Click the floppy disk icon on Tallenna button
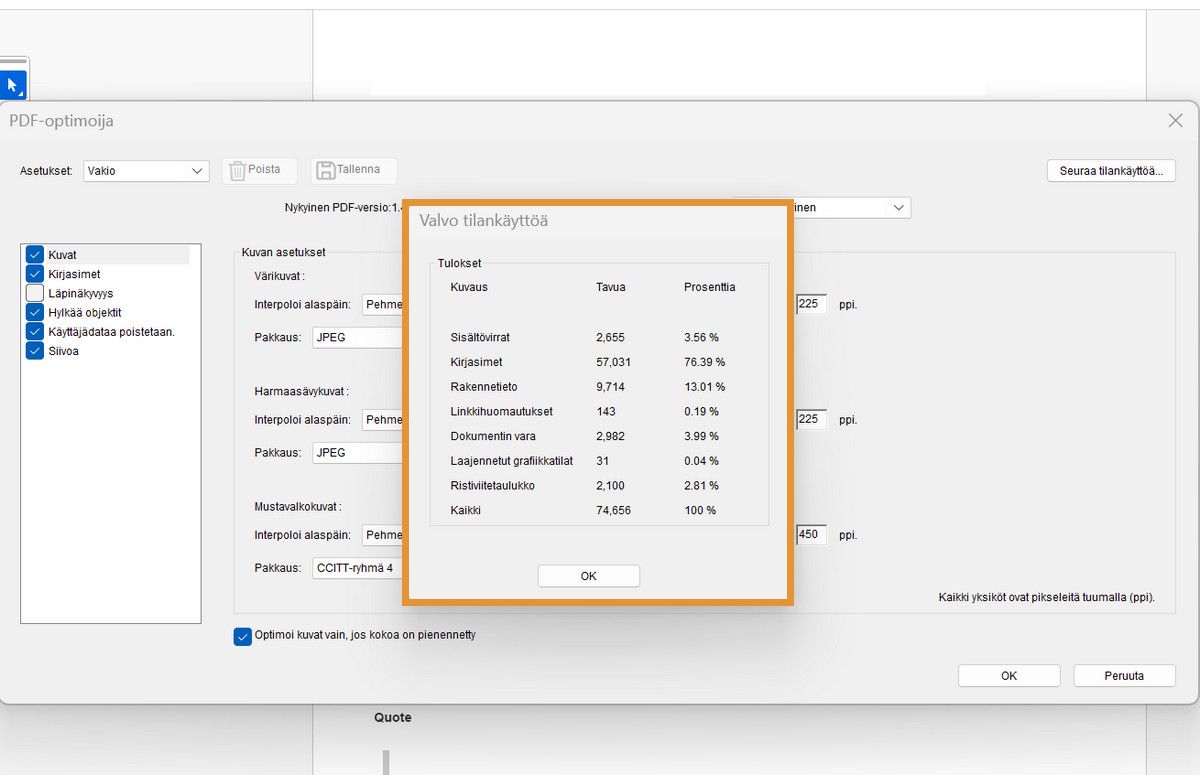 pyautogui.click(x=325, y=170)
